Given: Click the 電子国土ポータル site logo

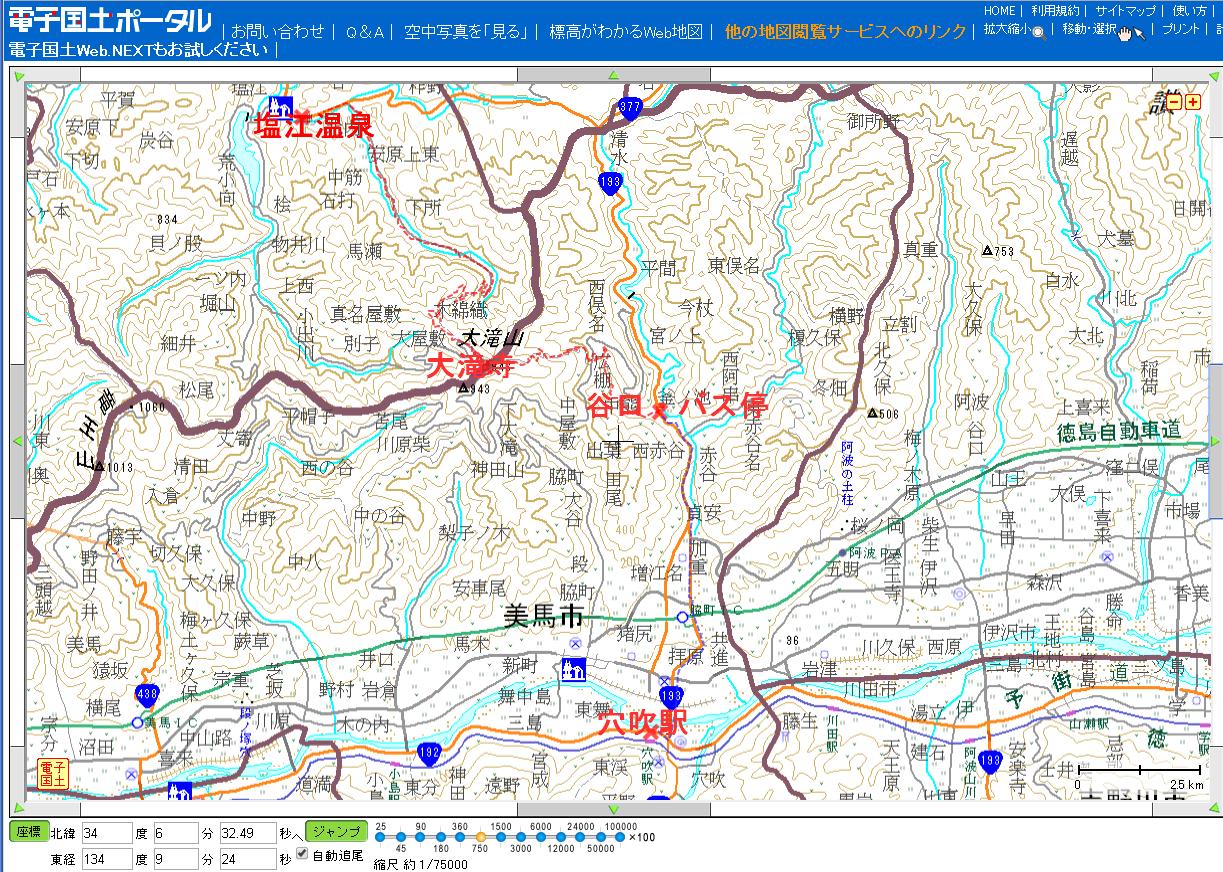Looking at the screenshot, I should (x=110, y=21).
